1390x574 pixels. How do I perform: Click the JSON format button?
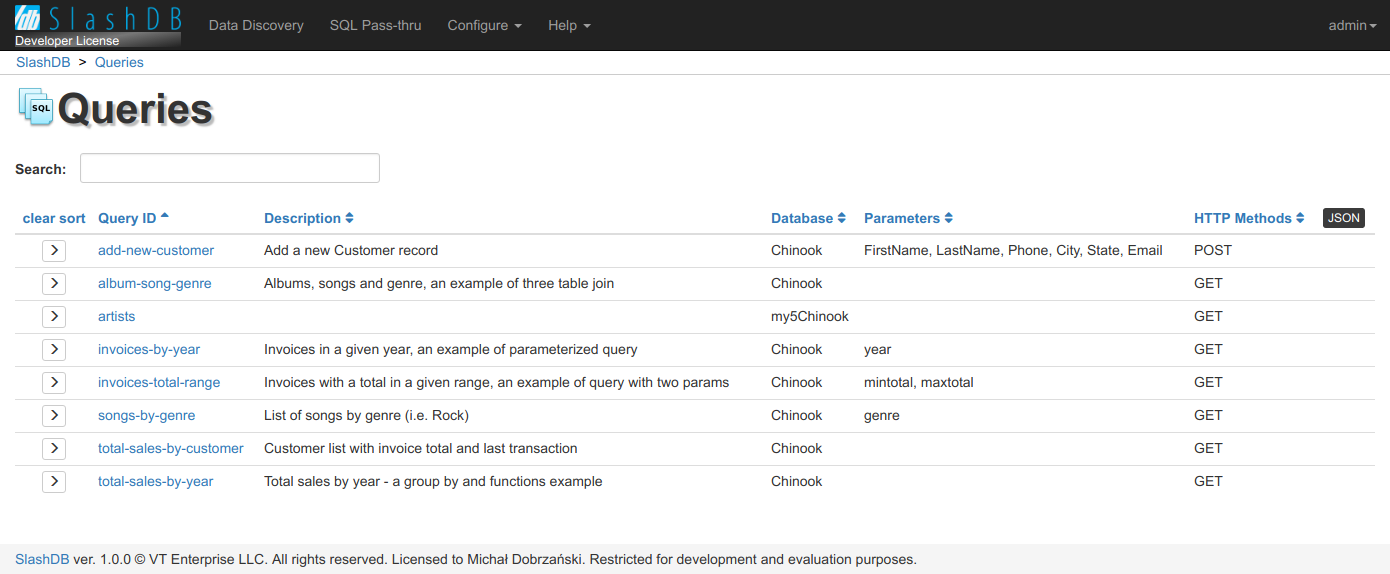[1343, 218]
